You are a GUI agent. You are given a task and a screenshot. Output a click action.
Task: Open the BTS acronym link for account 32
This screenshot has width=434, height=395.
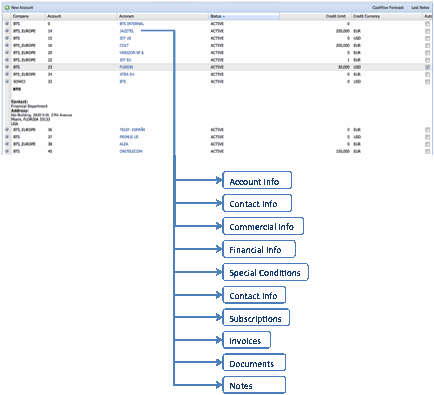[123, 82]
